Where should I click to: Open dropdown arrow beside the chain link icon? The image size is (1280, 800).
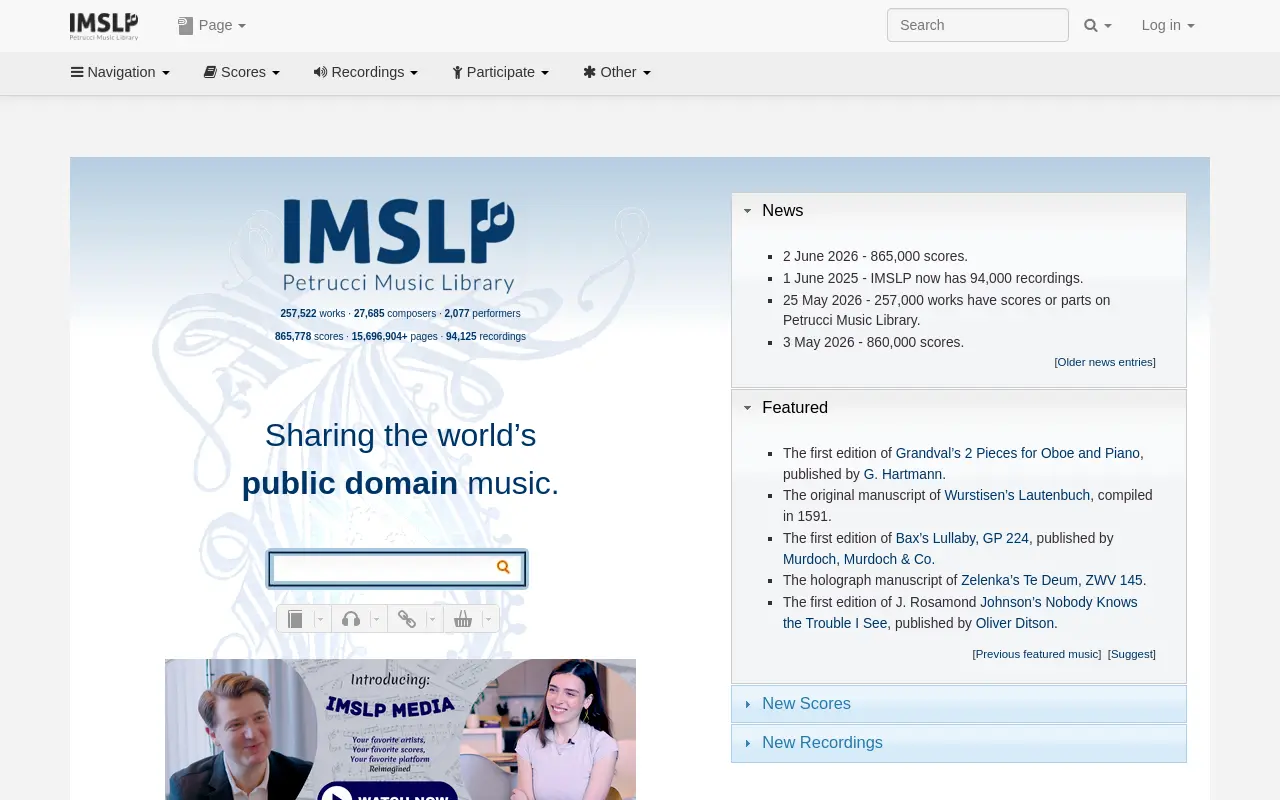[433, 619]
